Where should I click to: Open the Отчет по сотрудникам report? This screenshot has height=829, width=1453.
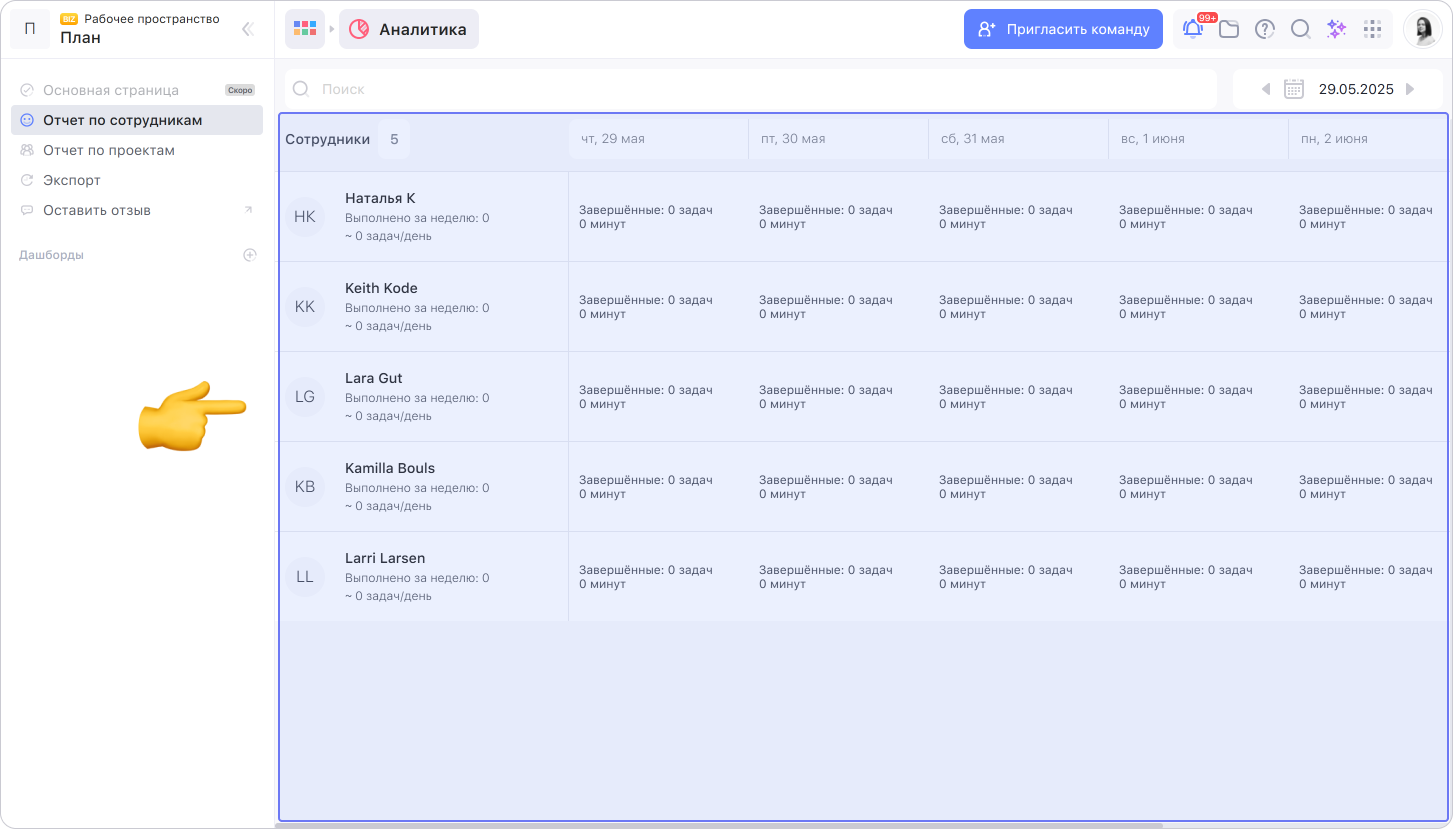(x=123, y=120)
